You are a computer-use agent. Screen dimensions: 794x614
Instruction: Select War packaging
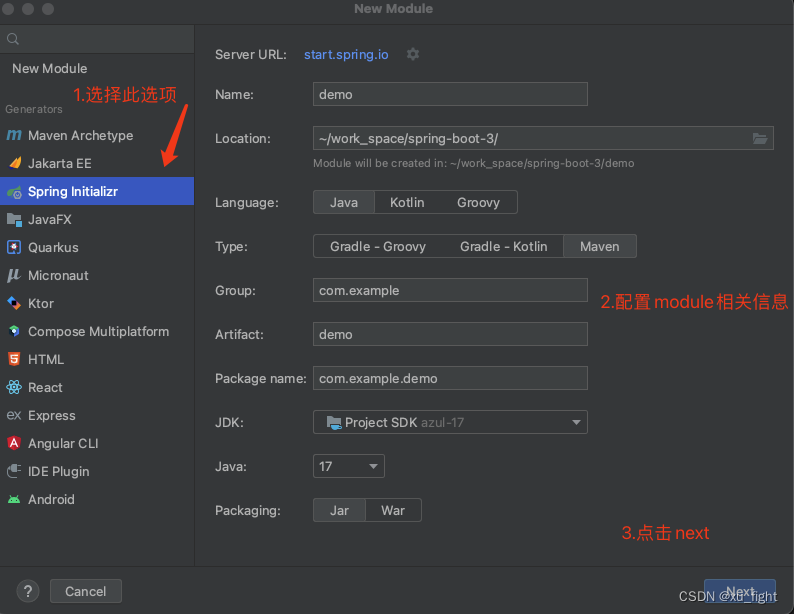(393, 510)
